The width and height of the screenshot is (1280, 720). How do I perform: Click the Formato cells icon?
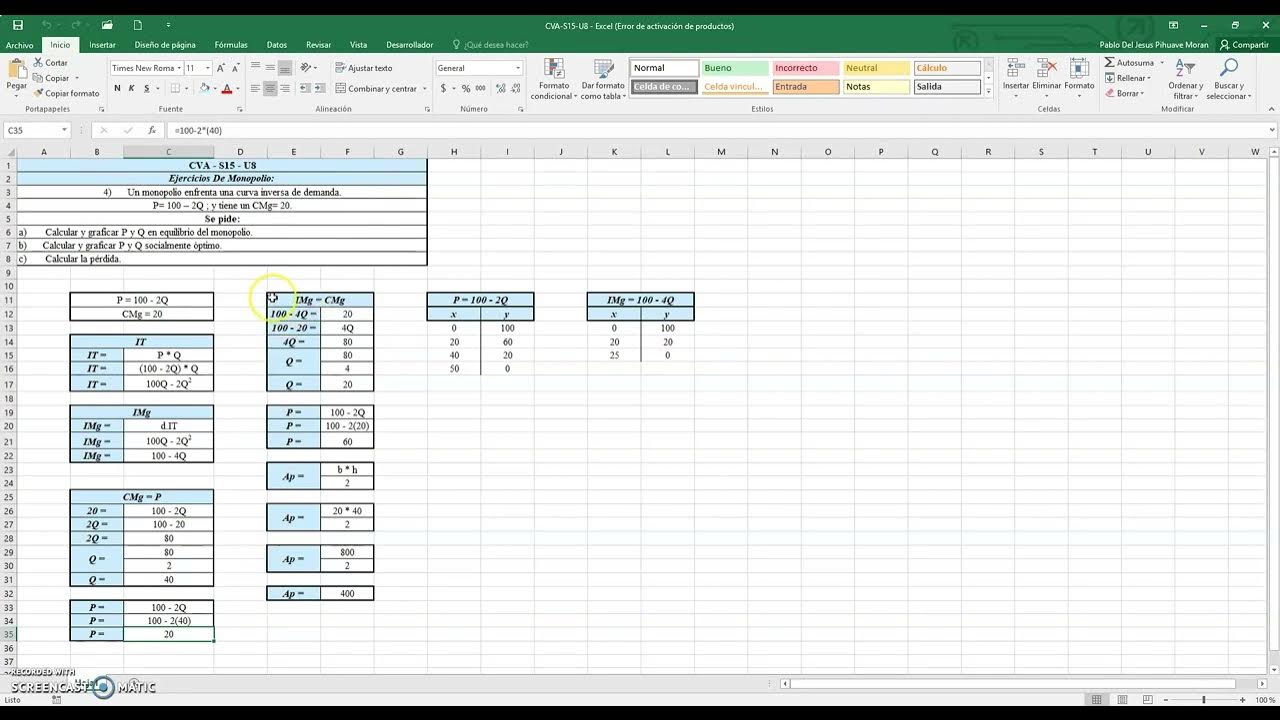coord(1079,70)
